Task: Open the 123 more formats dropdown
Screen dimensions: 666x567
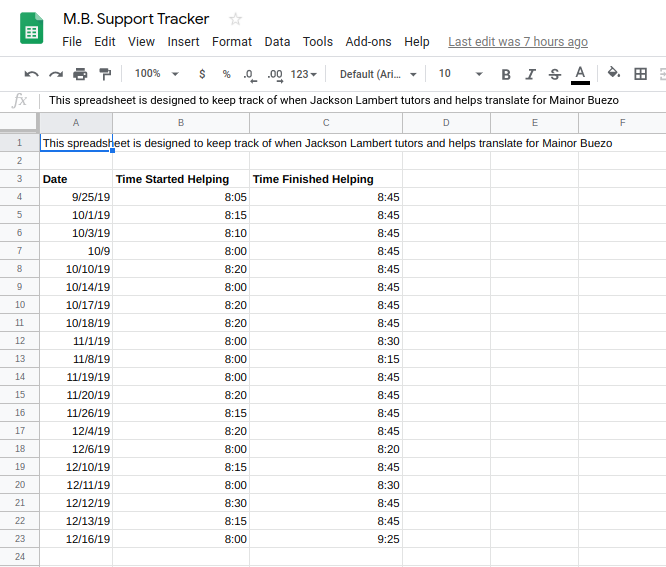Action: (303, 74)
